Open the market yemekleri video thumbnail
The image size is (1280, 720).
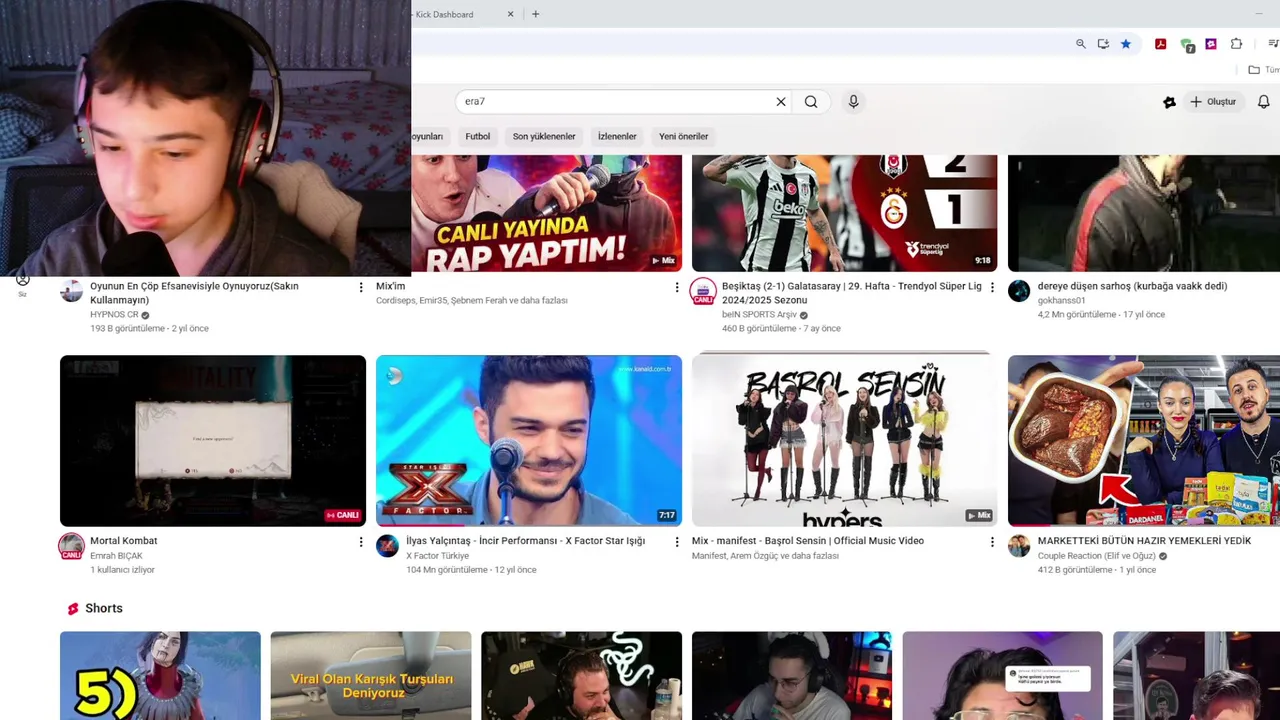pos(1144,441)
